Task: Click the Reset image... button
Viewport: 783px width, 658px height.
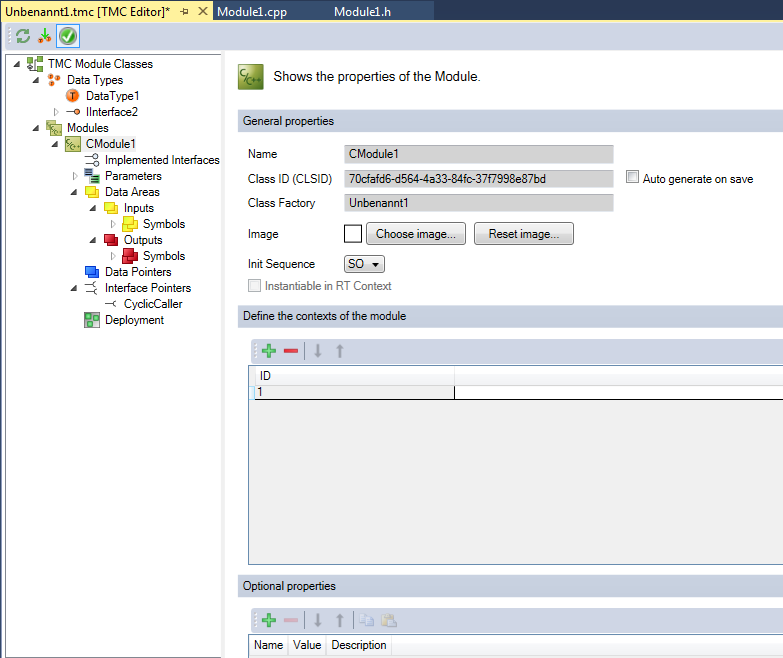Action: click(524, 234)
